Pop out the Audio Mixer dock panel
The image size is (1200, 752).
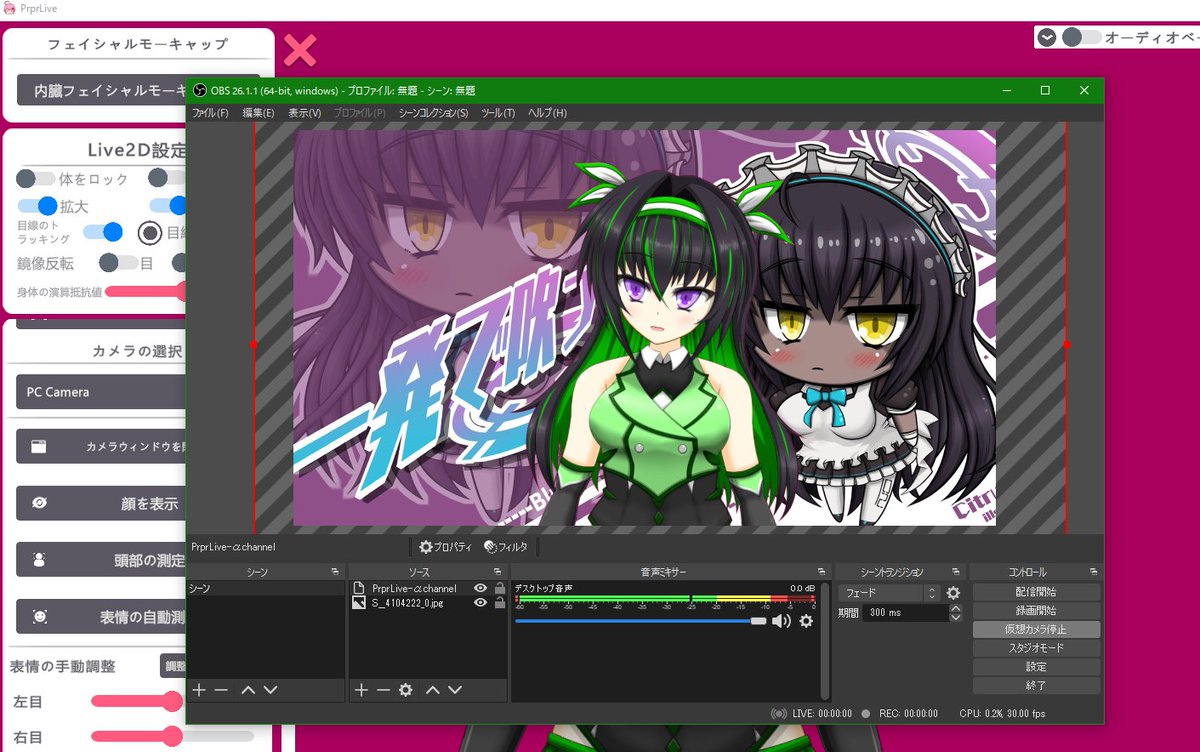[821, 572]
